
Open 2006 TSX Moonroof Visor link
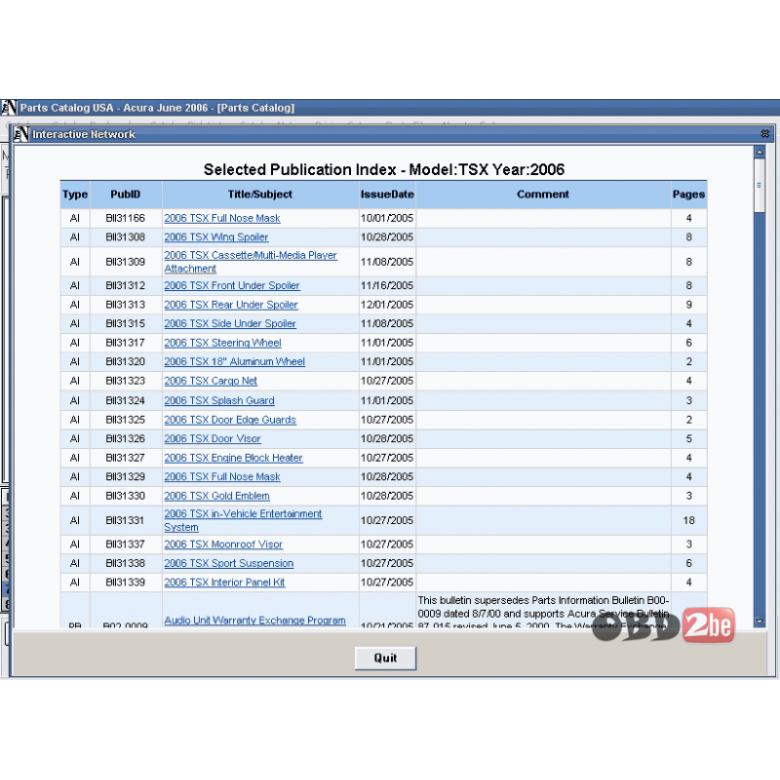223,544
